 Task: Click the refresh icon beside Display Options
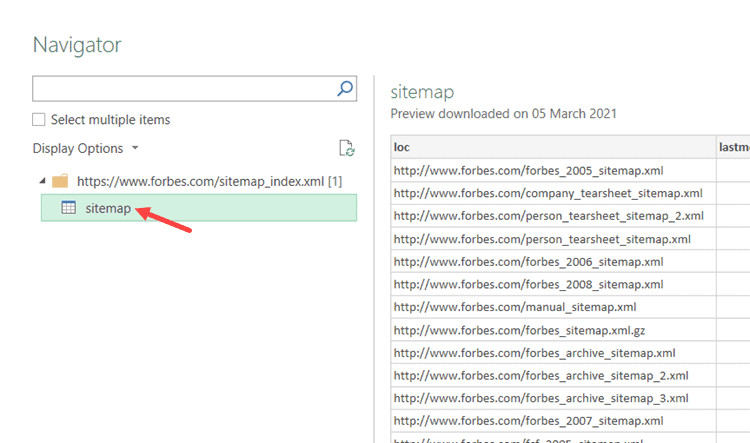[346, 149]
